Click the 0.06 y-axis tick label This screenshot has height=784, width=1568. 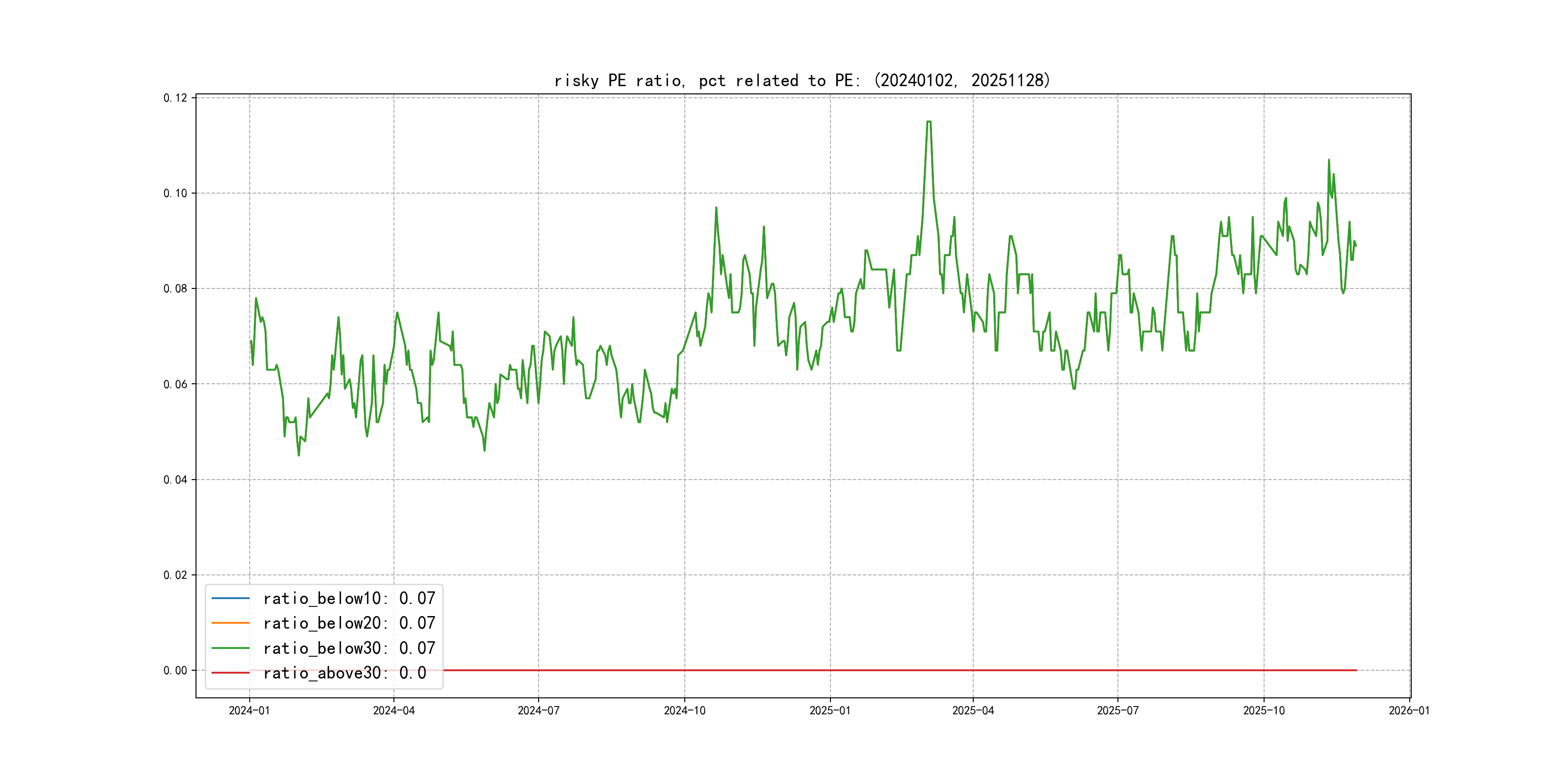pyautogui.click(x=175, y=384)
